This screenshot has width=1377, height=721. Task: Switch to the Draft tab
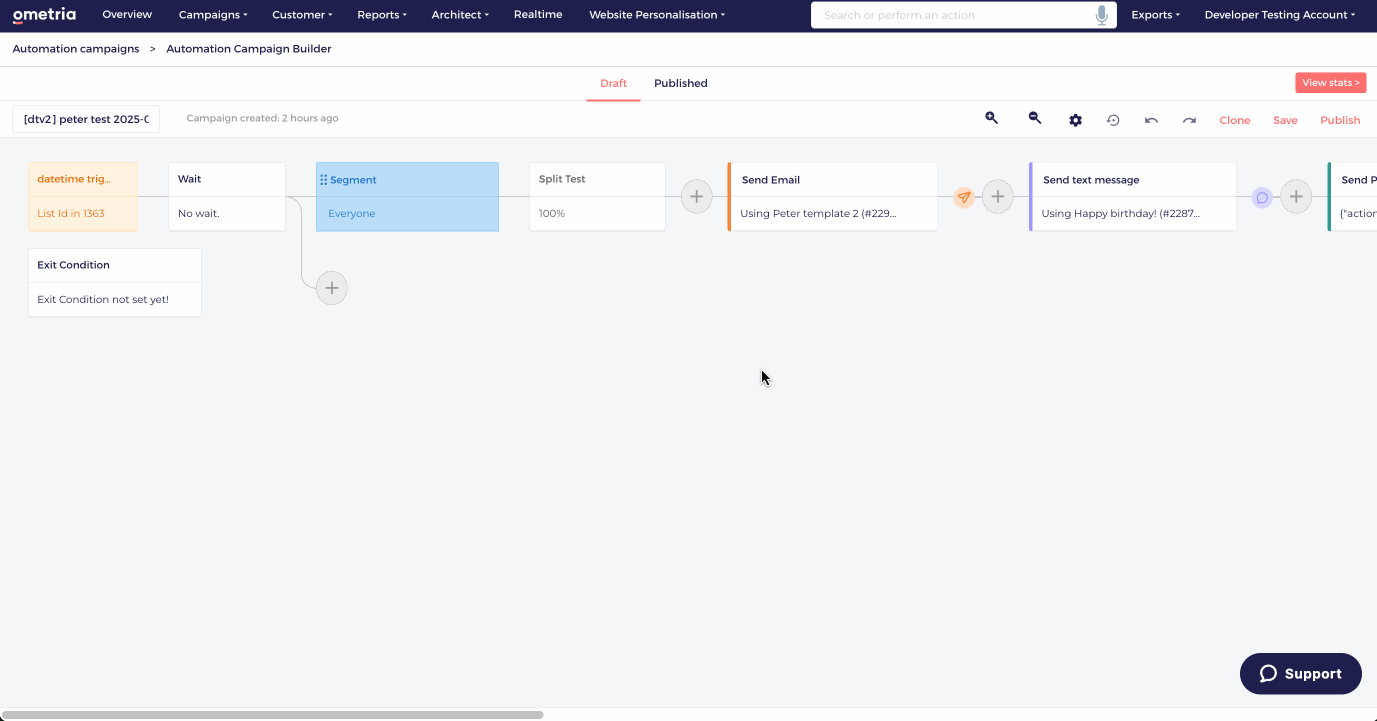pyautogui.click(x=613, y=83)
